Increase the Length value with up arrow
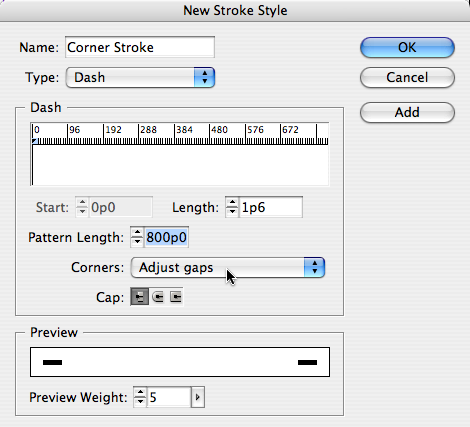Viewport: 470px width, 427px height. click(x=232, y=203)
